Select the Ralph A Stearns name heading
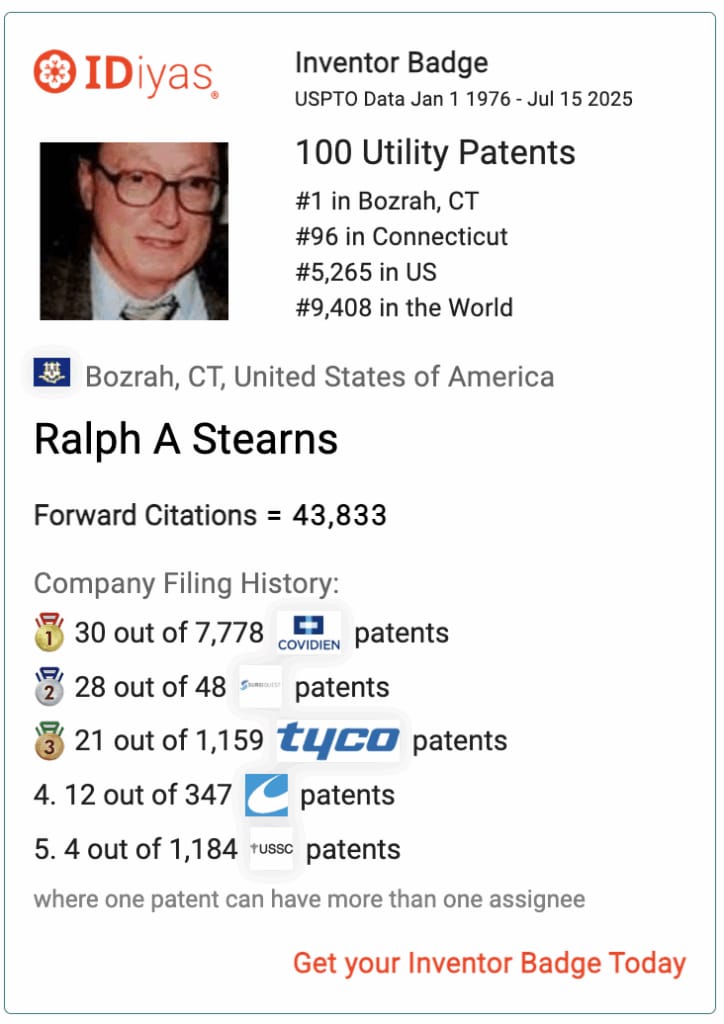This screenshot has width=724, height=1024. [x=186, y=439]
